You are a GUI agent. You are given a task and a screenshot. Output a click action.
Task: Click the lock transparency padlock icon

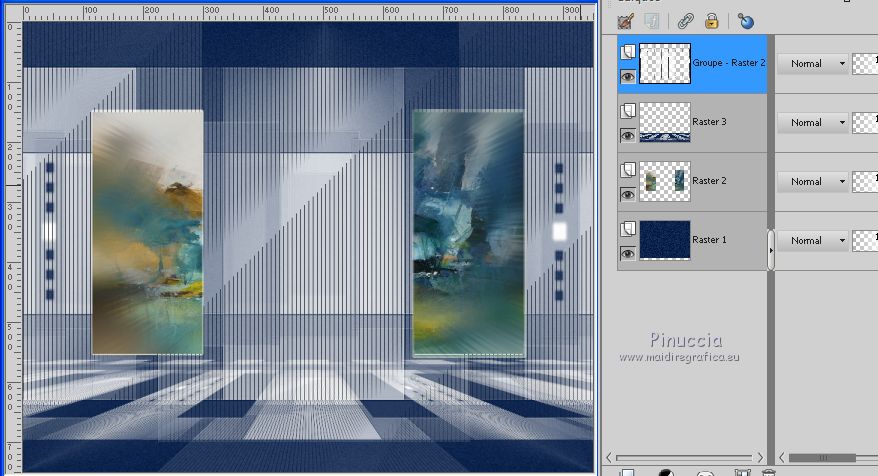click(712, 22)
